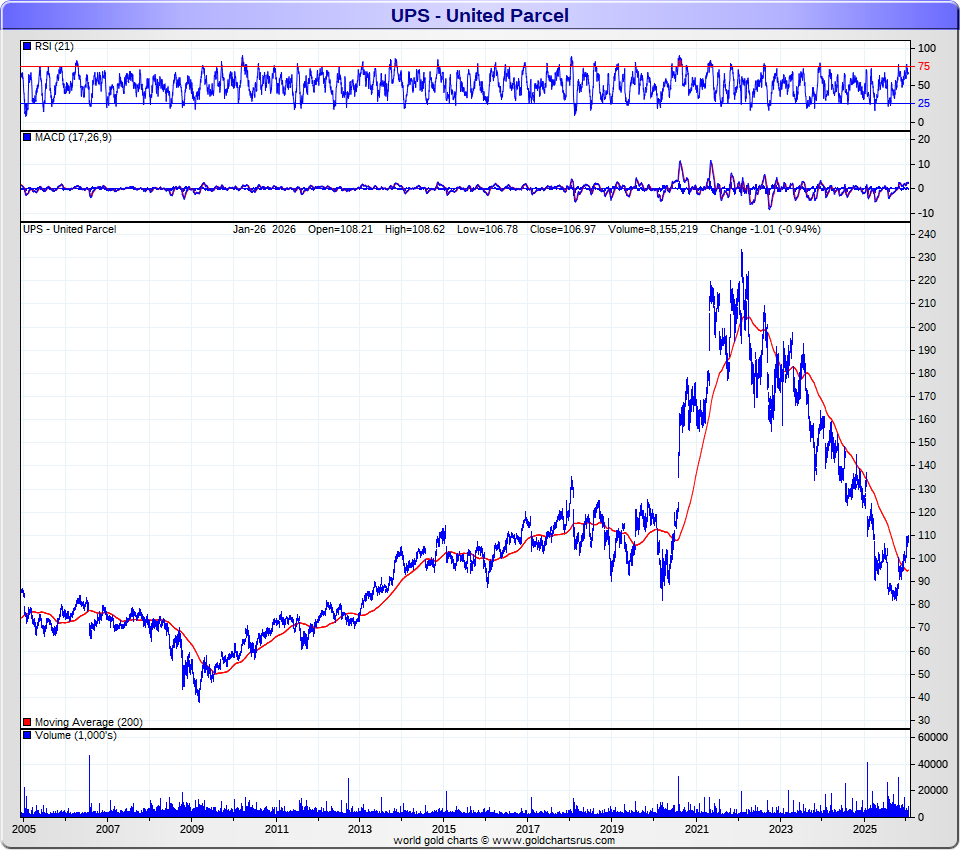The image size is (960, 850).
Task: Click the 2015 year axis label
Action: coord(444,829)
